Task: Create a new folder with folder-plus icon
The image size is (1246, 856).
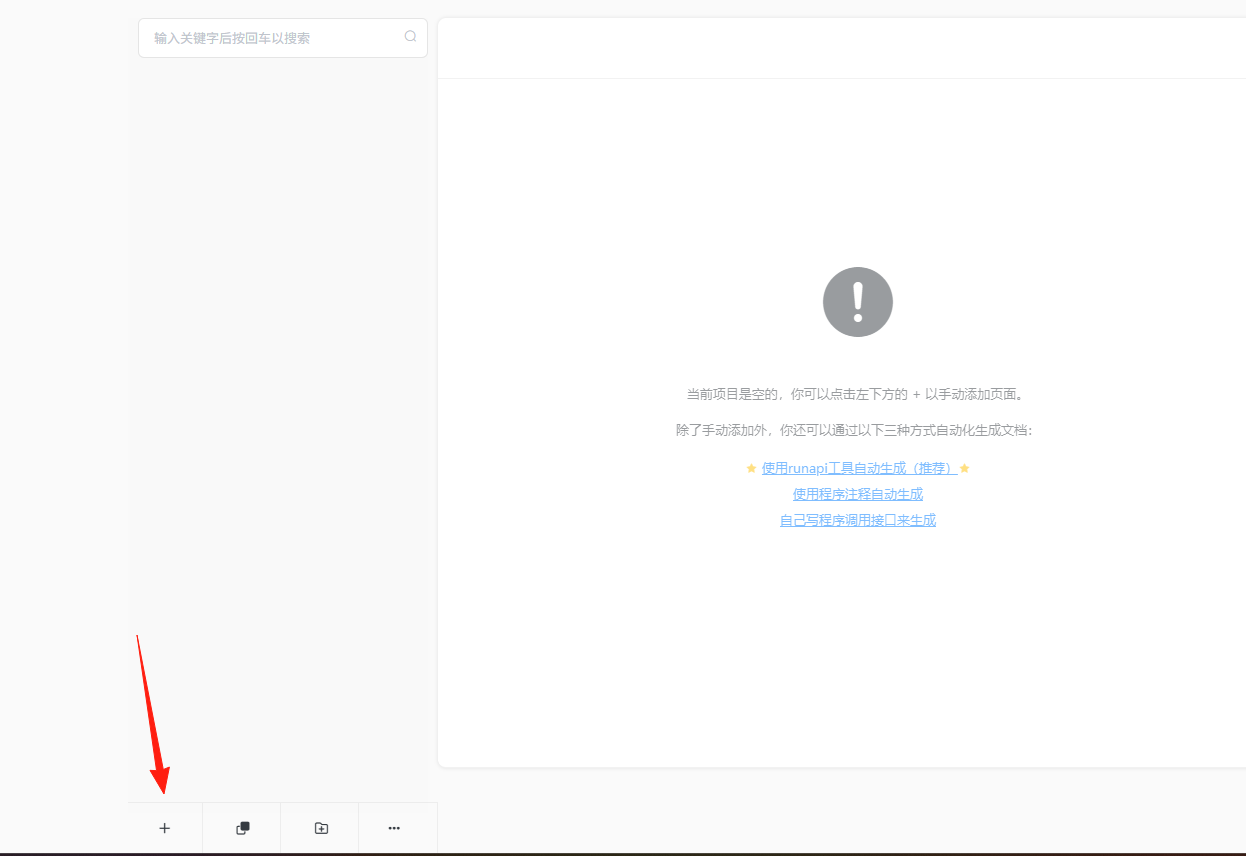Action: click(321, 828)
